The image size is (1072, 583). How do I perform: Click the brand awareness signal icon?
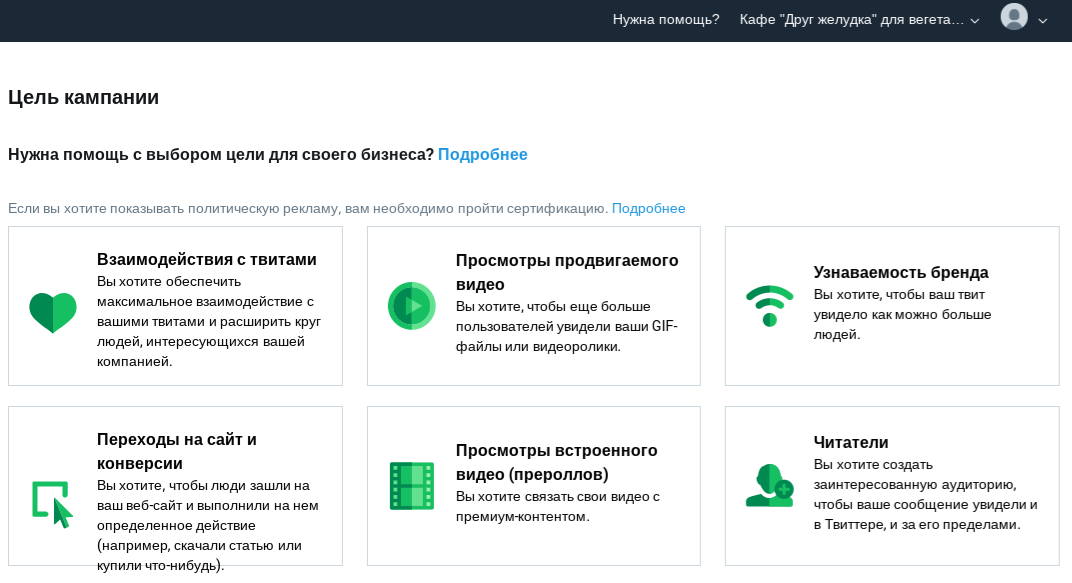coord(769,305)
